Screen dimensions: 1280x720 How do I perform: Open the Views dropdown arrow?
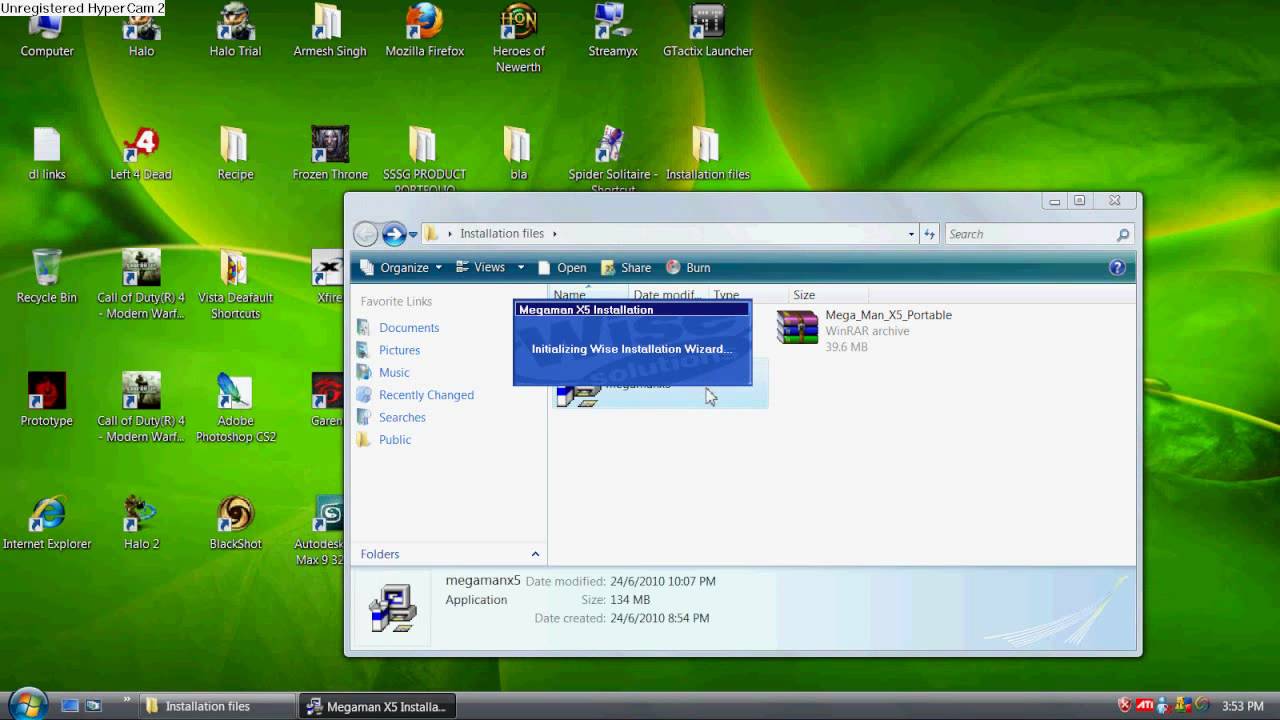click(x=520, y=267)
